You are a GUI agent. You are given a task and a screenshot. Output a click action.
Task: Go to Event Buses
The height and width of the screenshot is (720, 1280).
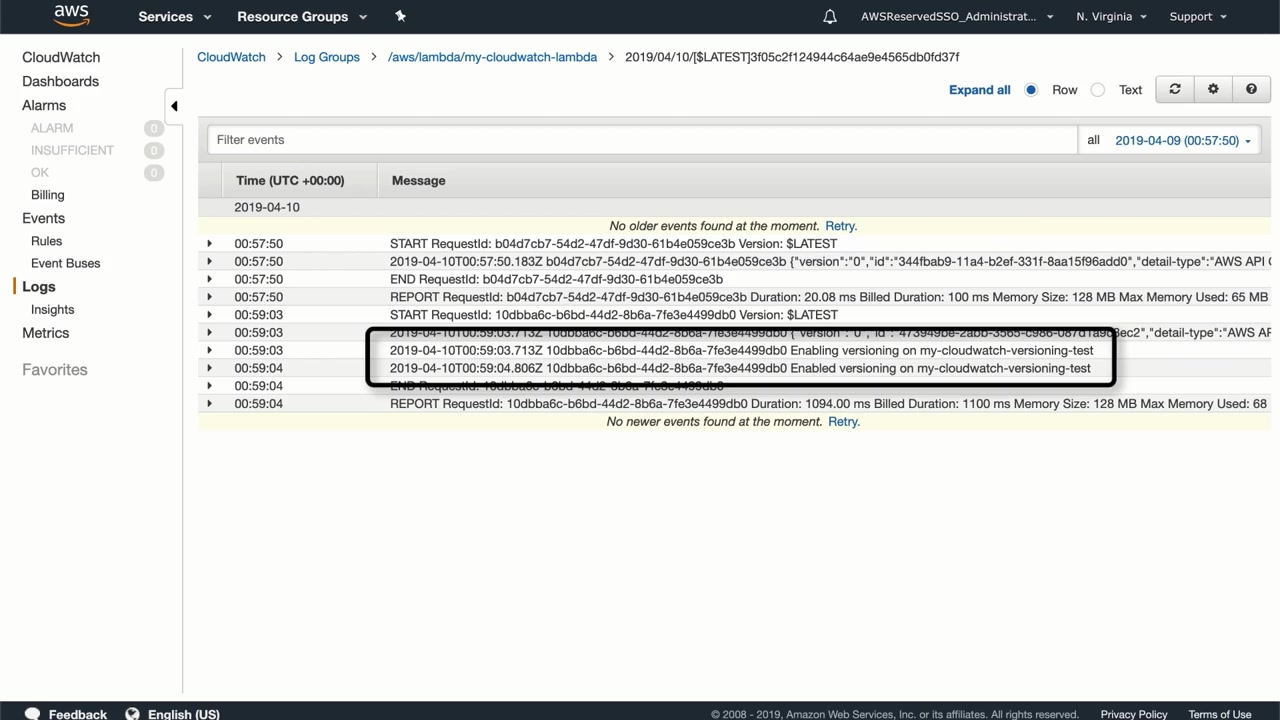point(65,263)
